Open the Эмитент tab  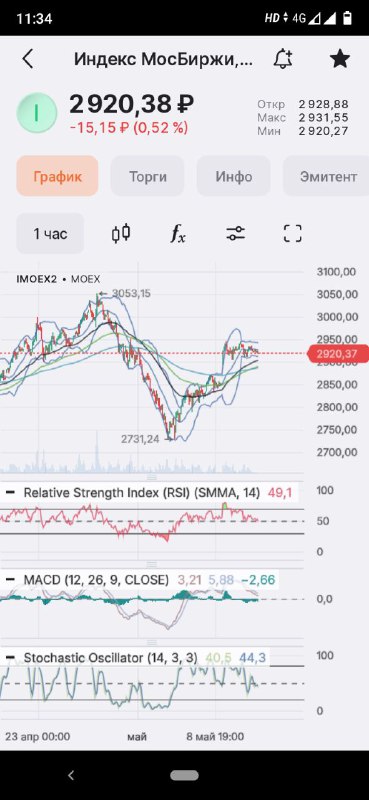pos(327,177)
